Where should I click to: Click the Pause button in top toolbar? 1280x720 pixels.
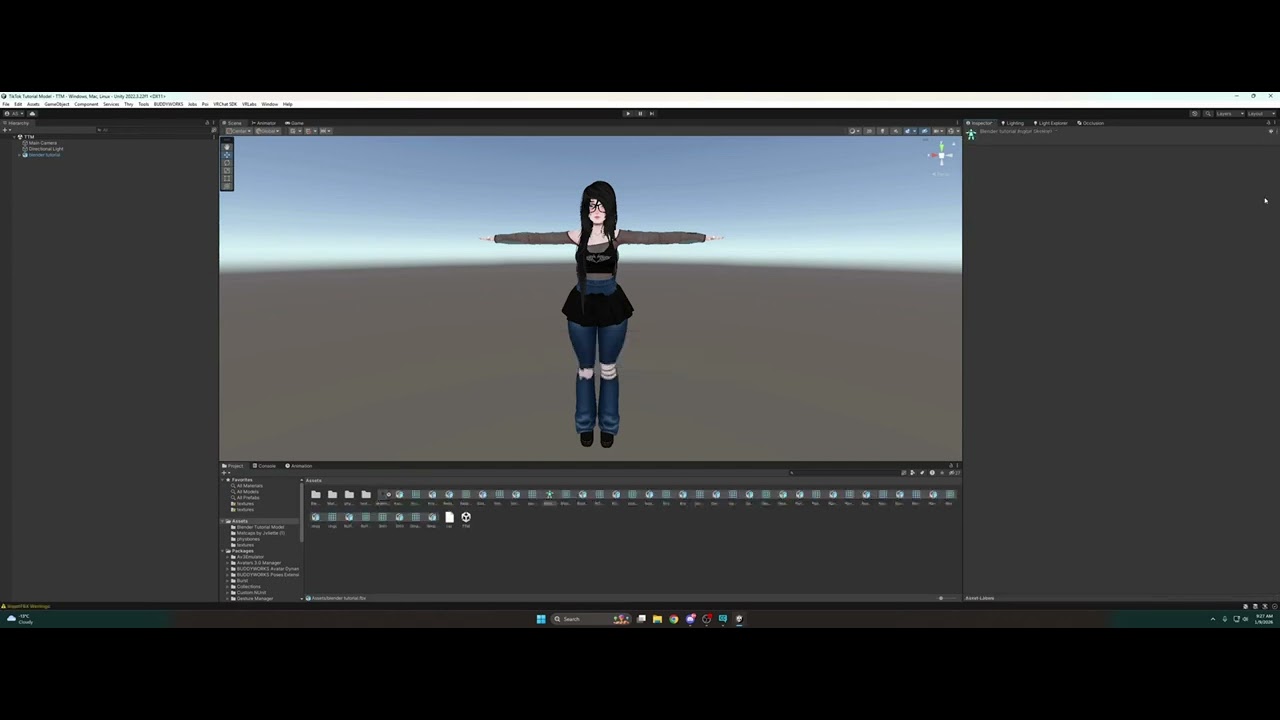pyautogui.click(x=640, y=113)
